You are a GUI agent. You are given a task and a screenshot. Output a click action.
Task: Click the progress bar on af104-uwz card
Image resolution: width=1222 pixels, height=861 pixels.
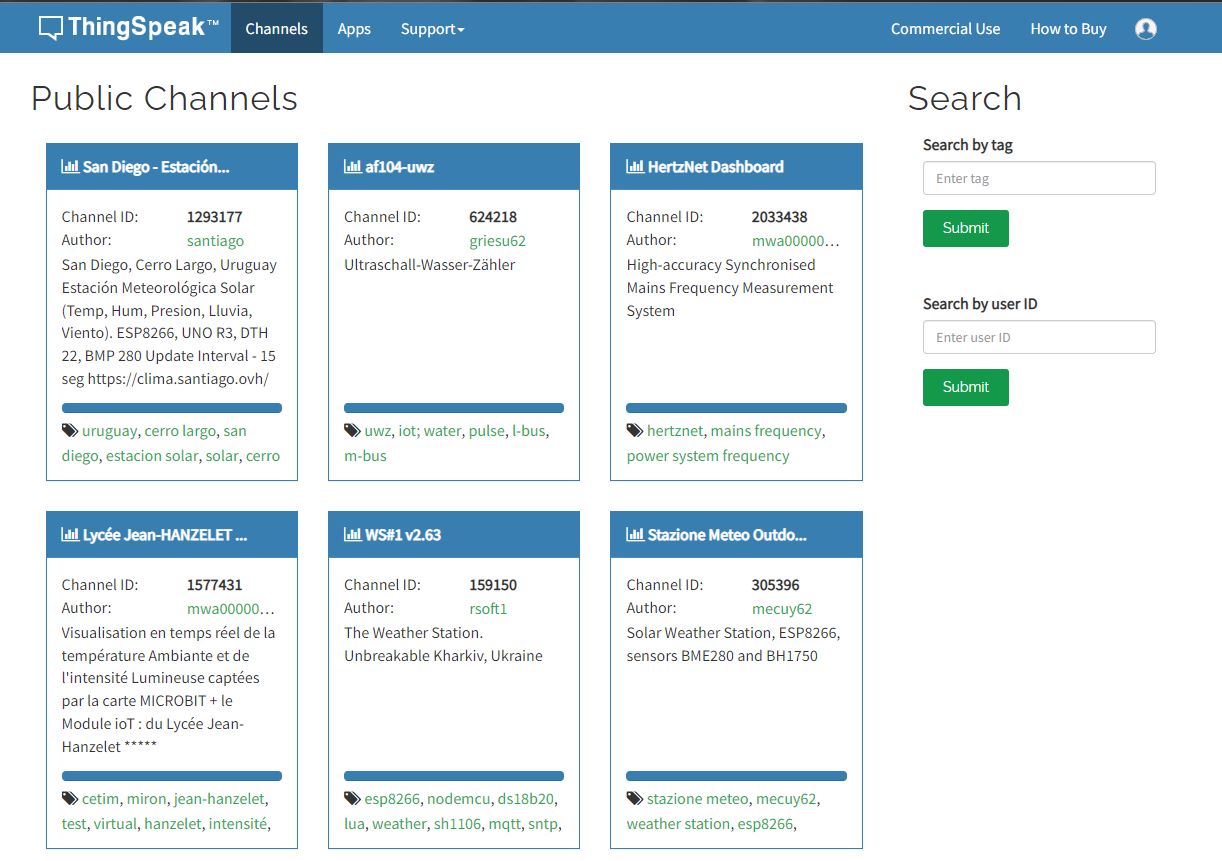pyautogui.click(x=454, y=408)
